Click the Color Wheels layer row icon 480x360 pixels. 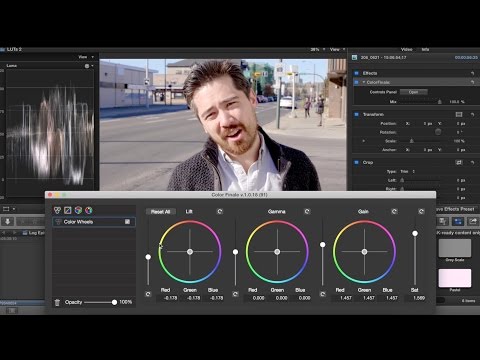(58, 222)
